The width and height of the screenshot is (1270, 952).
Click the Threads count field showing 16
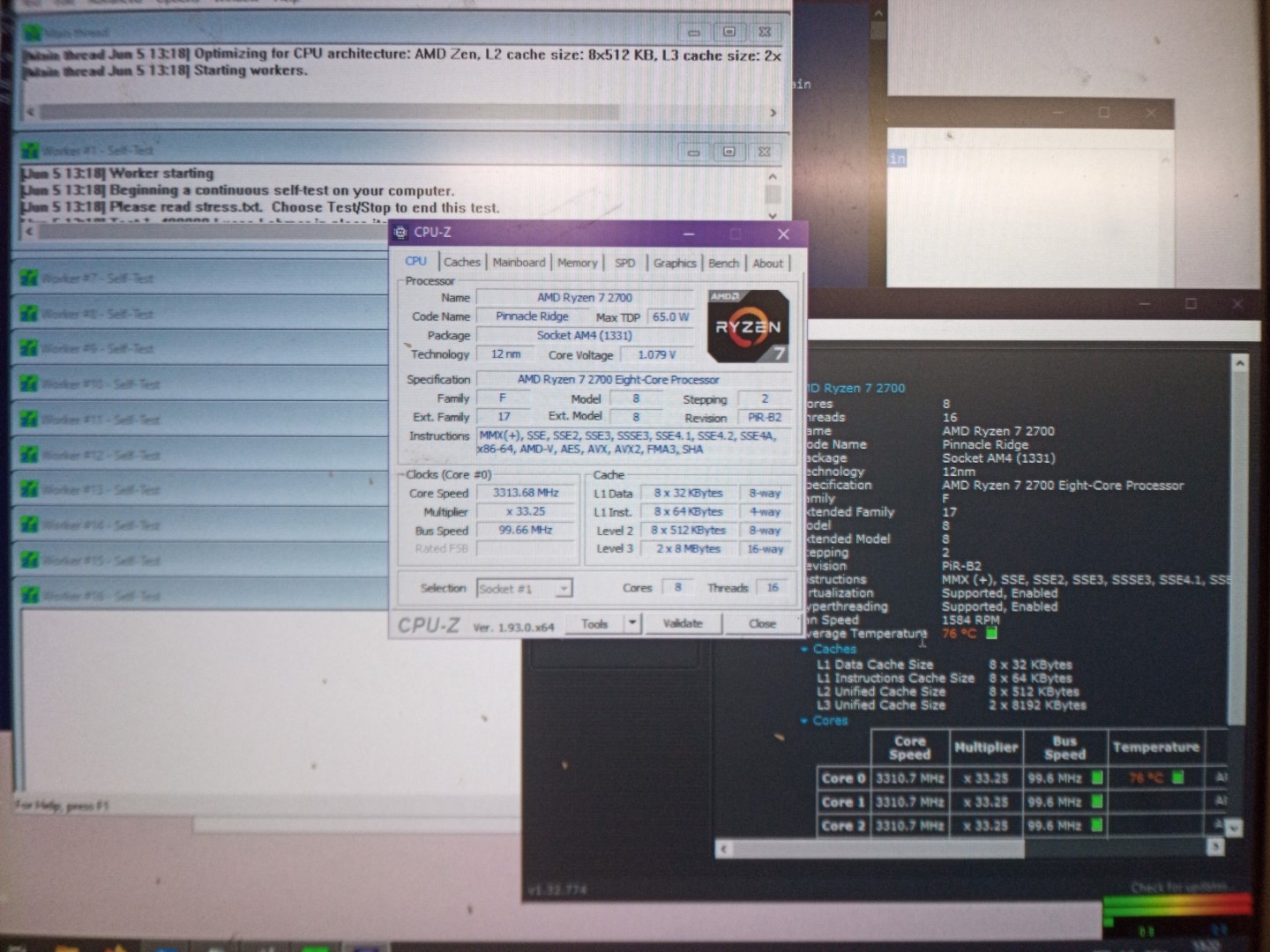click(773, 588)
